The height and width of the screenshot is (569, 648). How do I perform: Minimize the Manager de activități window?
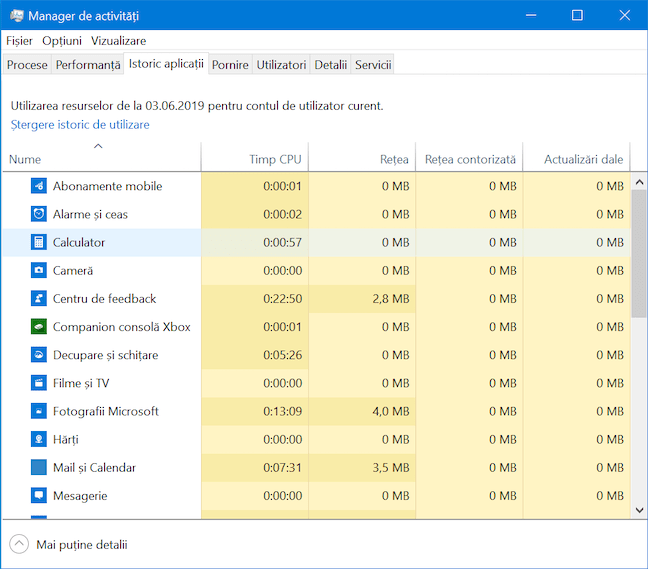point(531,15)
